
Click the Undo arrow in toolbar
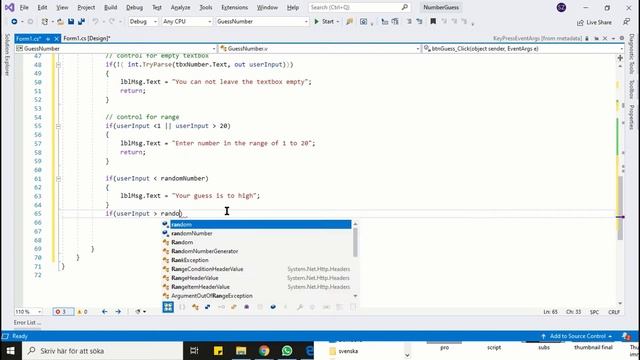click(x=95, y=22)
